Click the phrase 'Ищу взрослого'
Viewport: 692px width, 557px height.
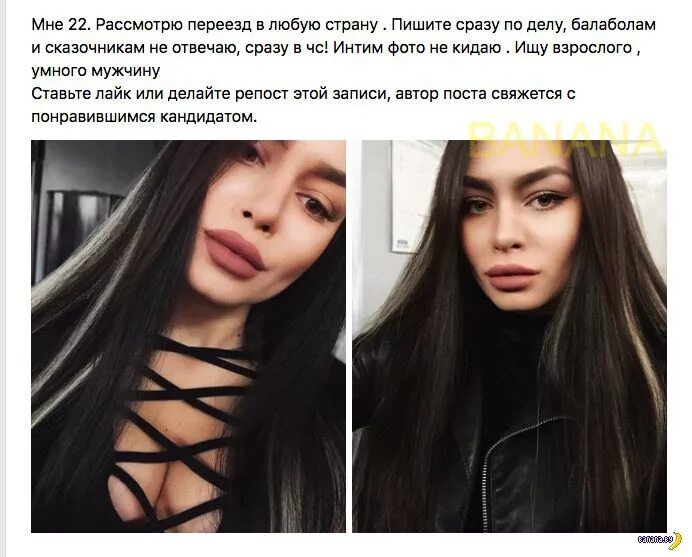tap(573, 48)
